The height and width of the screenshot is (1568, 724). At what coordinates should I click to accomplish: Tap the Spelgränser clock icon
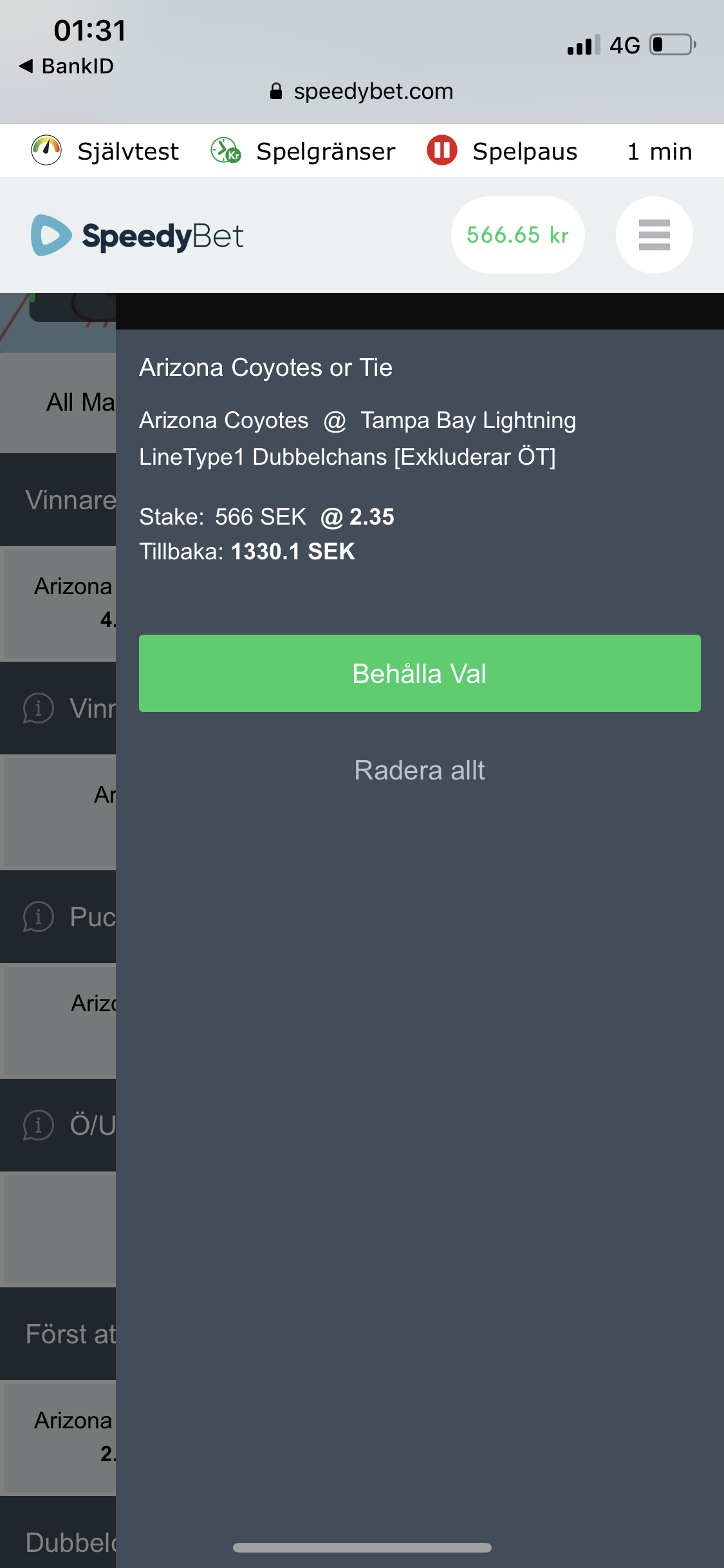click(x=226, y=151)
